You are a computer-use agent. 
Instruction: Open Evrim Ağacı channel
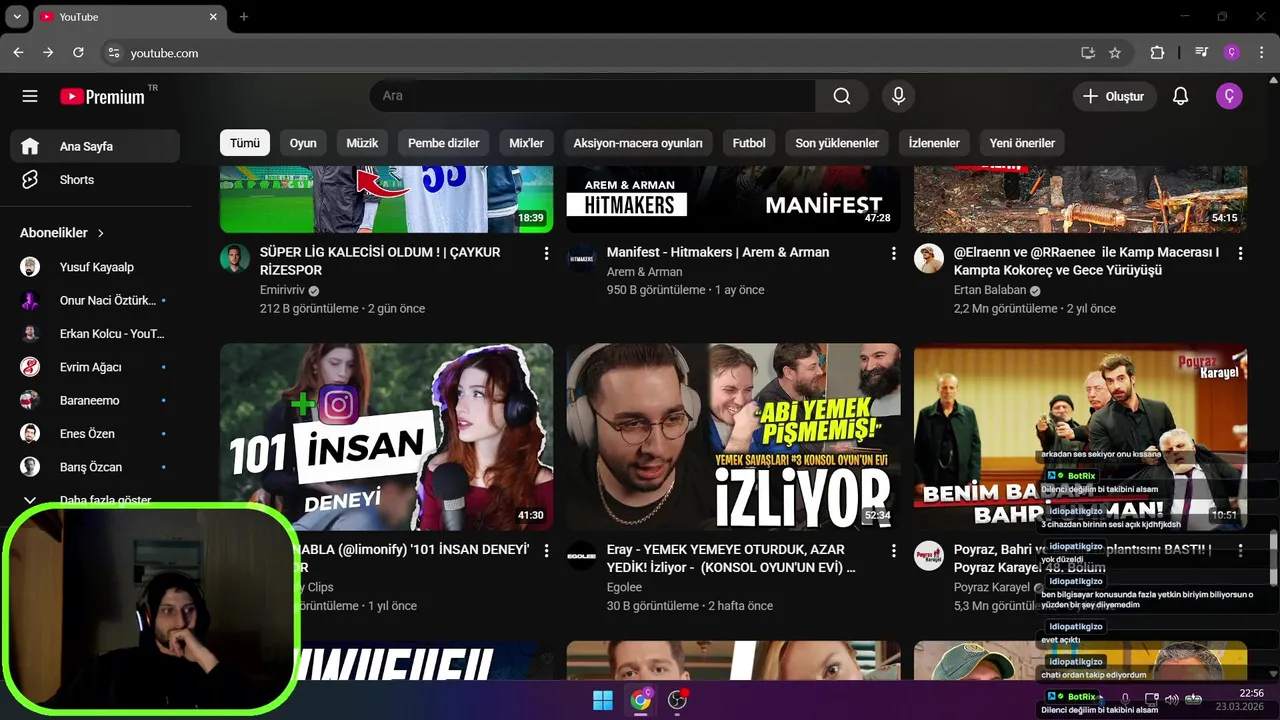pyautogui.click(x=95, y=367)
